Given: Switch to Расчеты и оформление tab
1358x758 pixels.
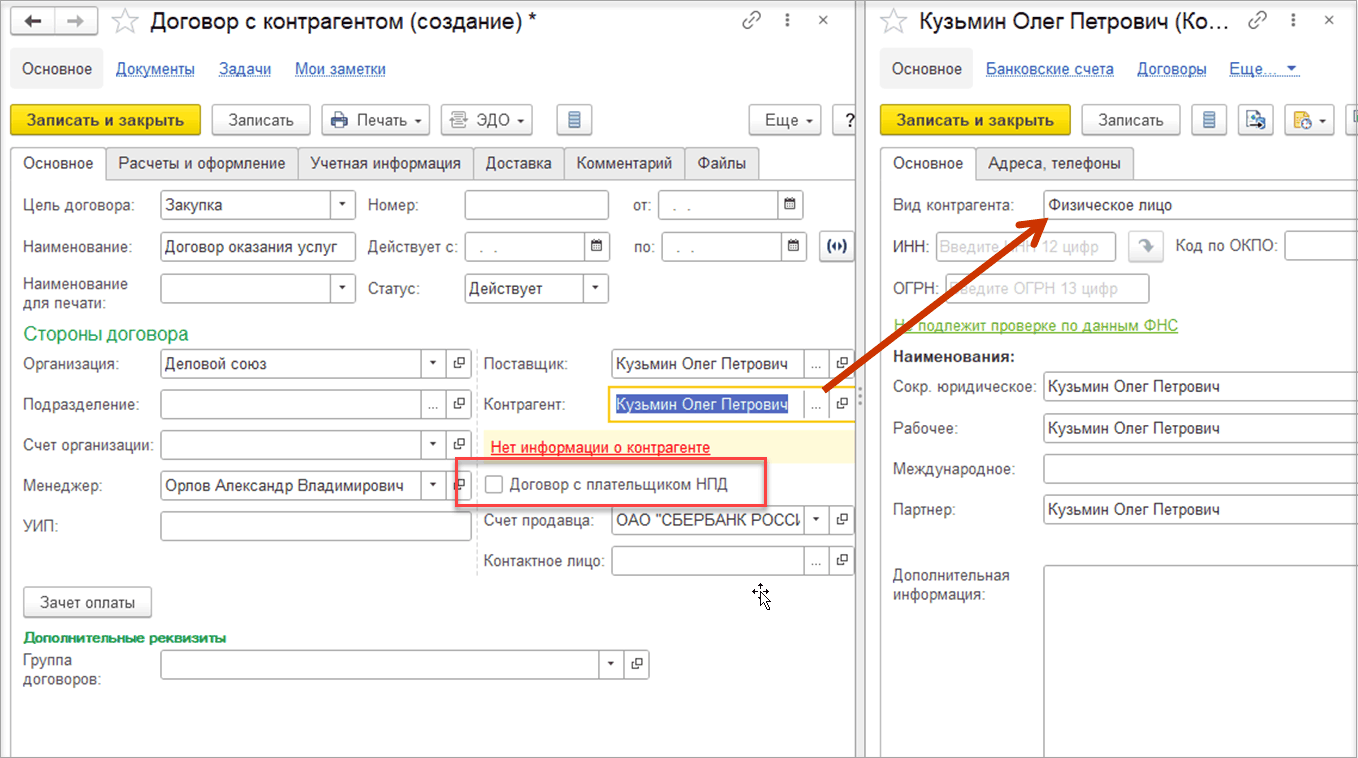Looking at the screenshot, I should (202, 163).
